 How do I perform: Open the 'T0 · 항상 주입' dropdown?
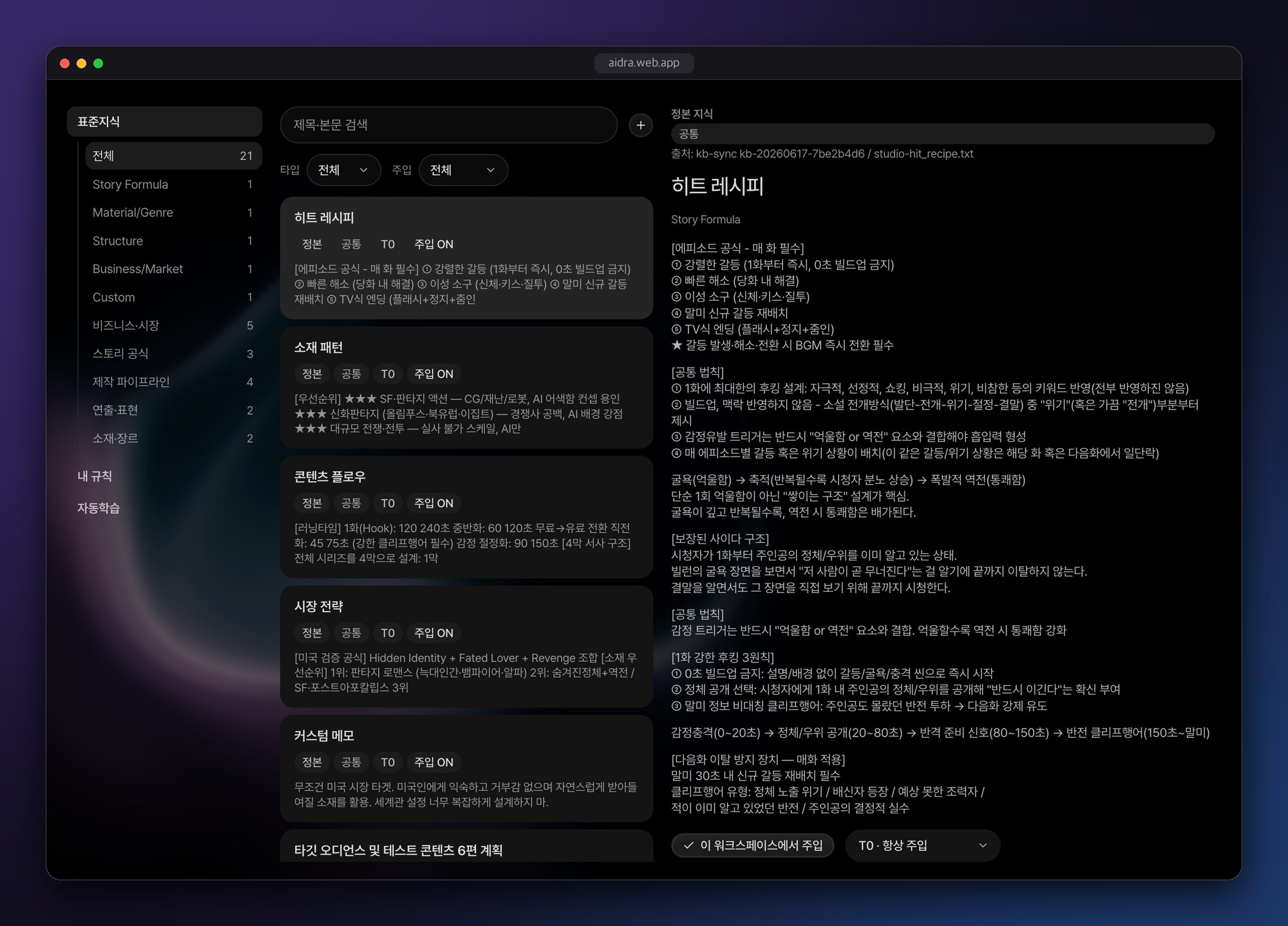(922, 845)
